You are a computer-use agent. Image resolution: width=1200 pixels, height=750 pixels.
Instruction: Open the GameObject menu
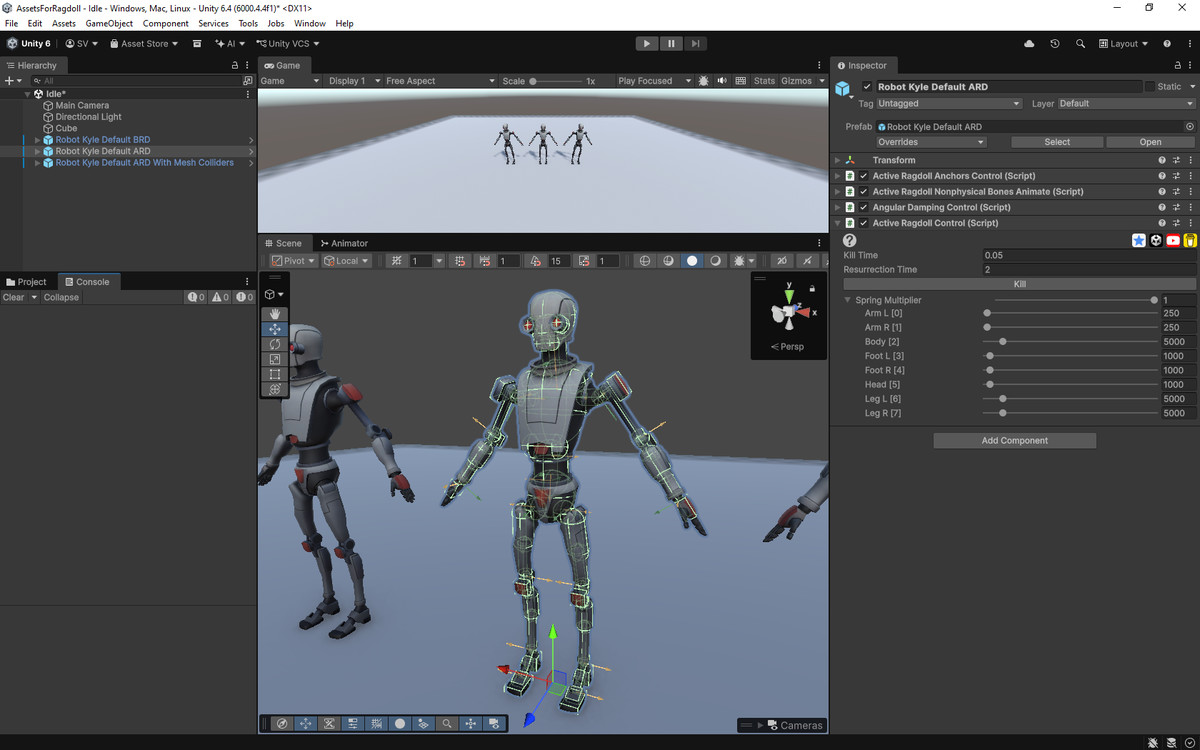point(109,23)
